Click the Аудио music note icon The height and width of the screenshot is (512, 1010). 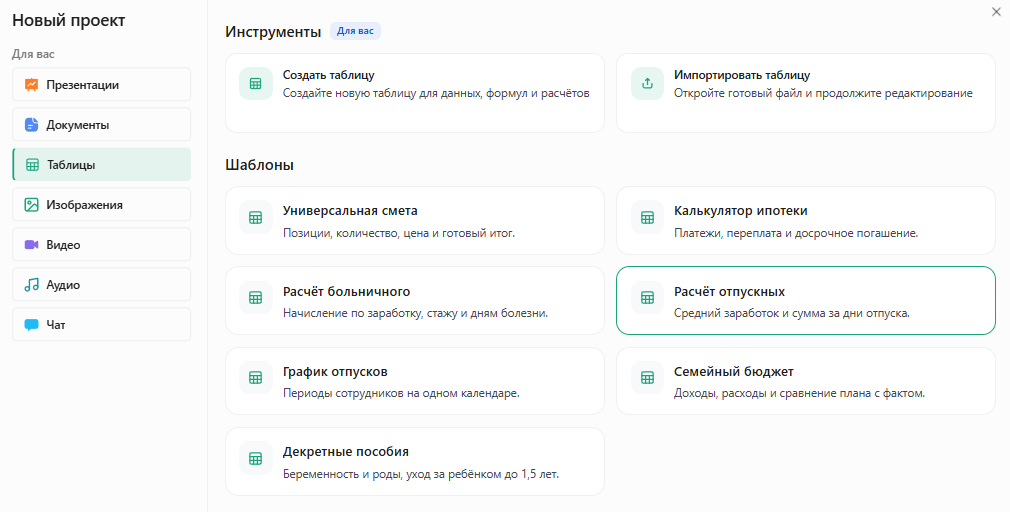point(32,285)
